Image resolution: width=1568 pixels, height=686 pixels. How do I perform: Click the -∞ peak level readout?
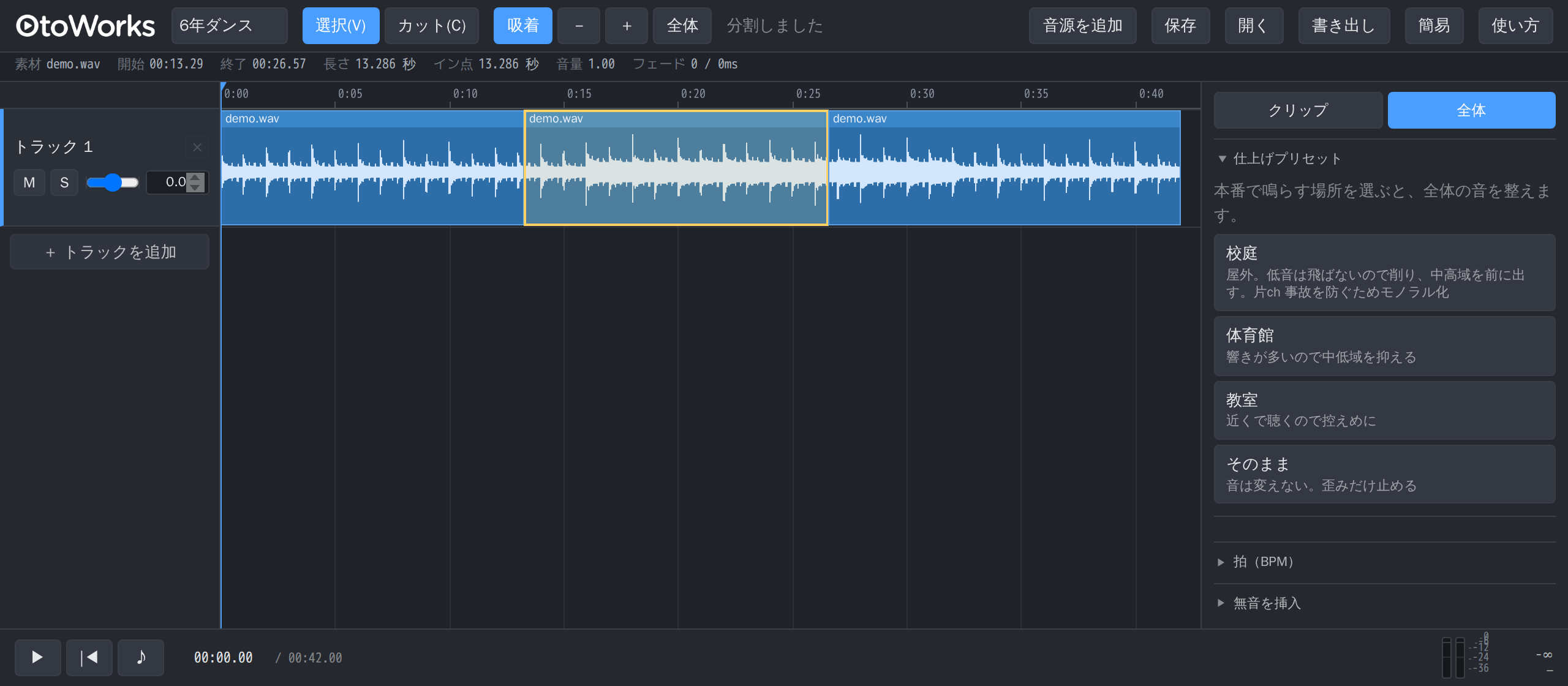pyautogui.click(x=1543, y=655)
